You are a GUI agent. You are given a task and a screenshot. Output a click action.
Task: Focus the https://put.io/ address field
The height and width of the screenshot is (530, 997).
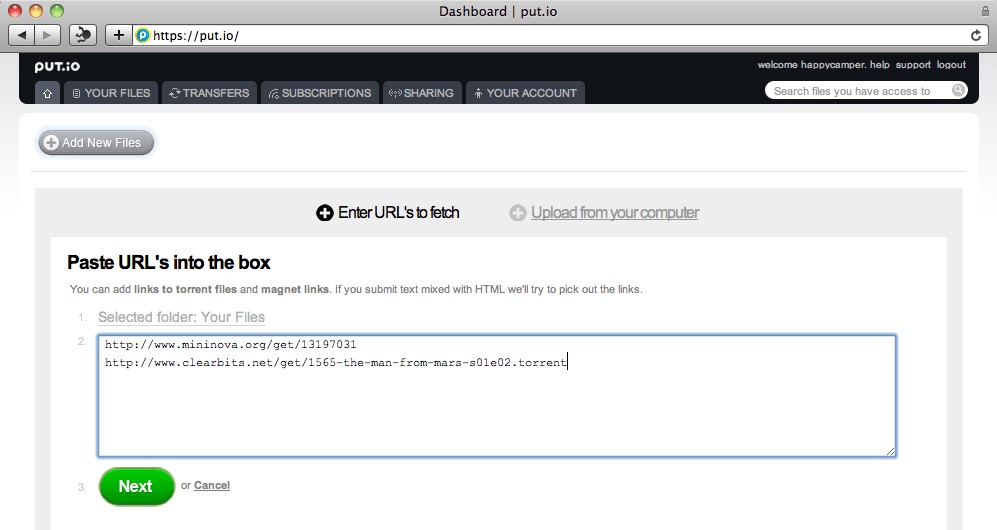click(x=560, y=36)
